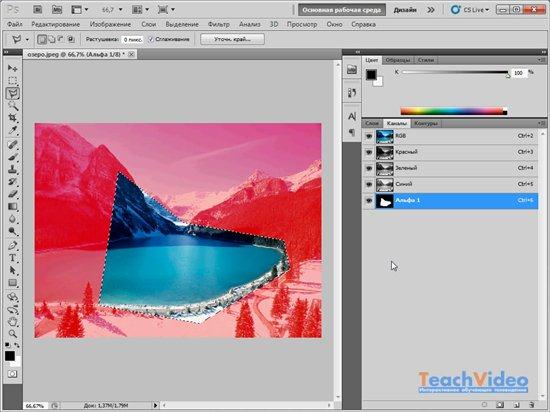The image size is (550, 412).
Task: Open the Изображение menu
Action: (110, 25)
